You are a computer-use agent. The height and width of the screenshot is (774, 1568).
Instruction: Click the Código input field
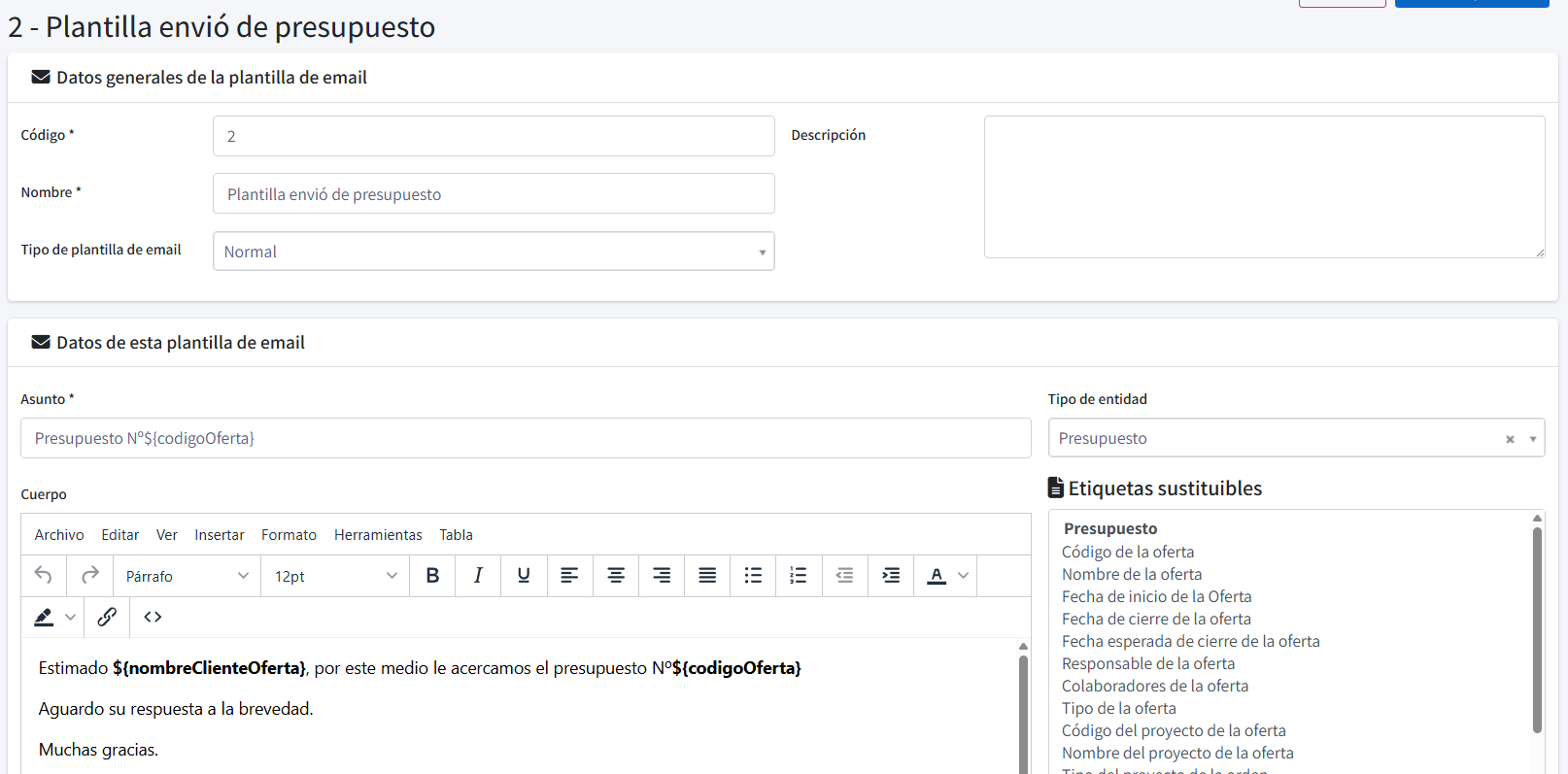coord(494,136)
